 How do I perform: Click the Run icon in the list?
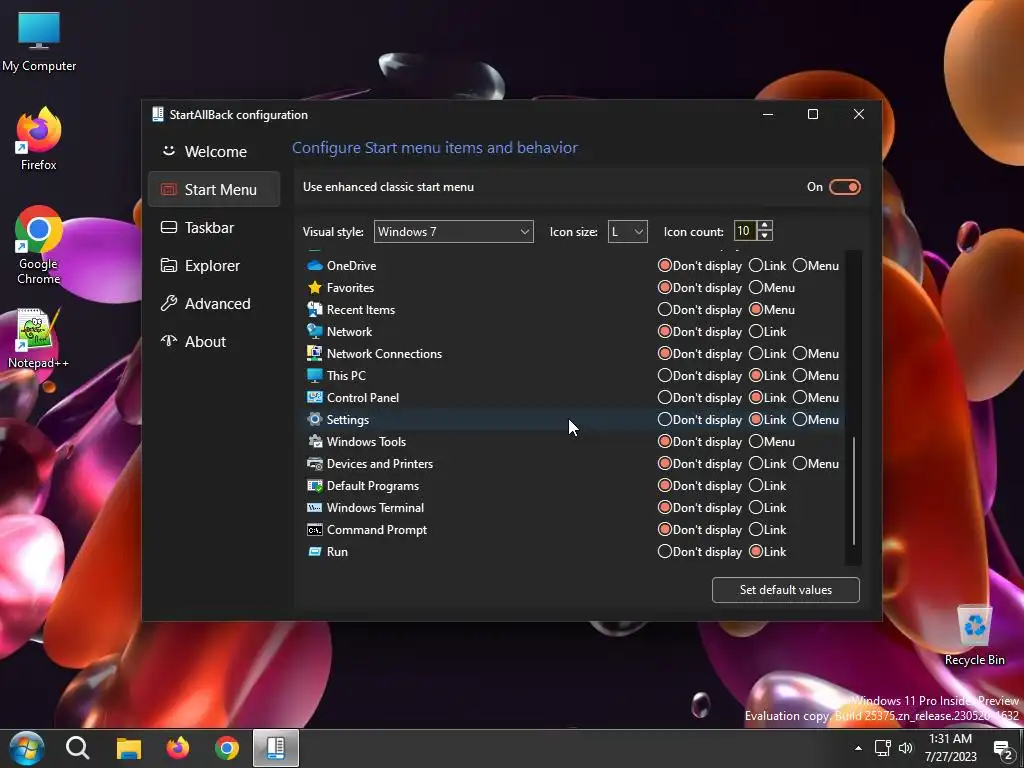point(315,552)
